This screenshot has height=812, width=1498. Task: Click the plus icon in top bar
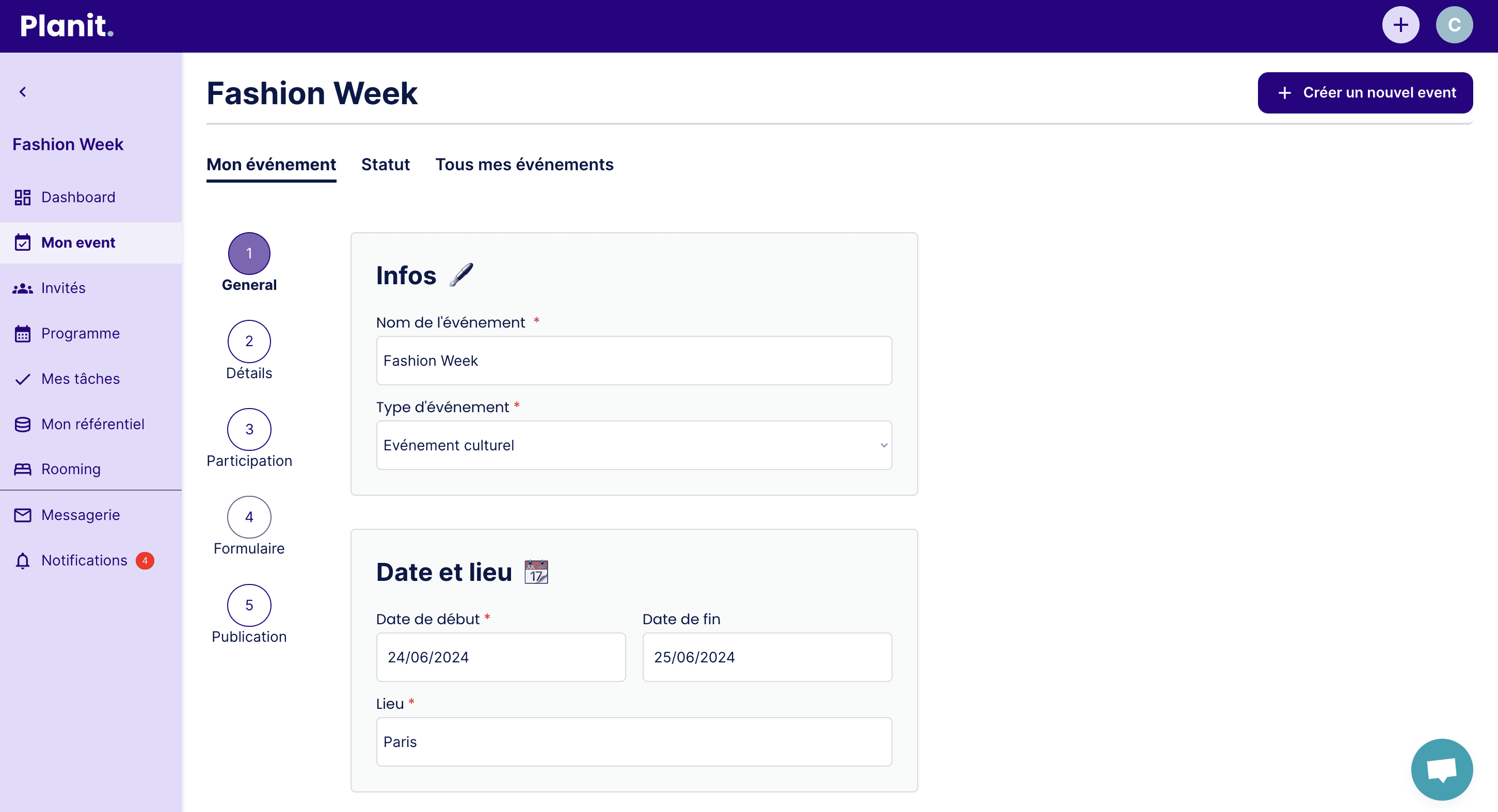[1400, 25]
